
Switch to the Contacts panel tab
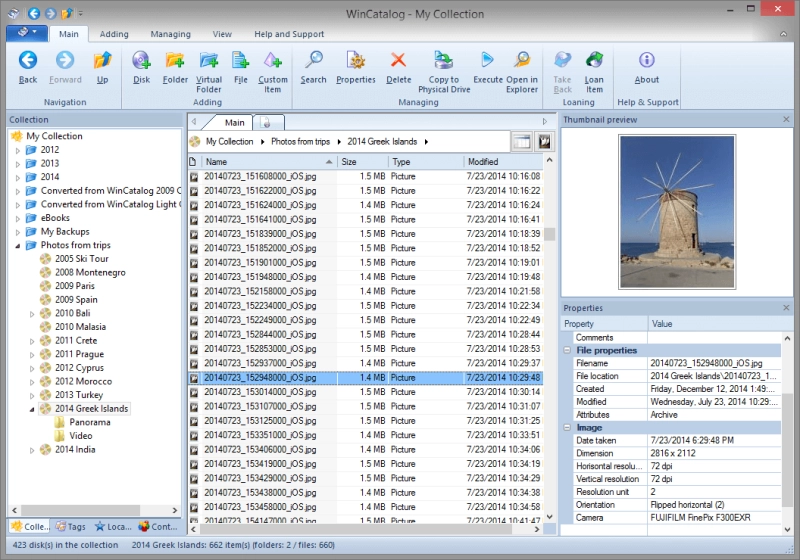(158, 527)
